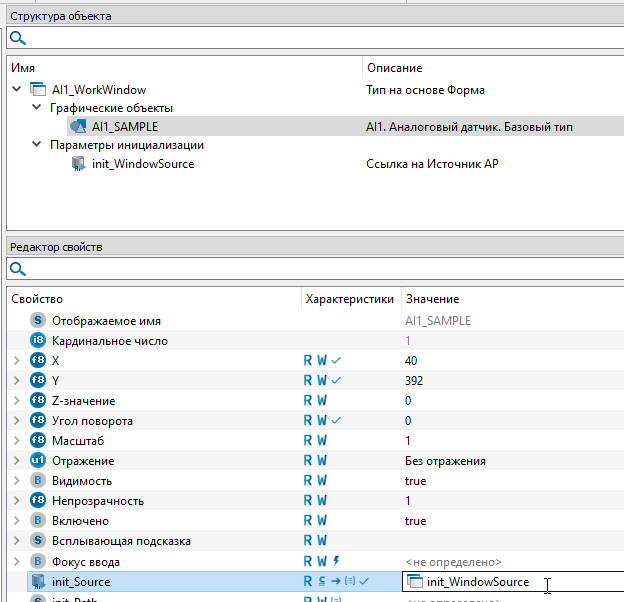Click the i8 icon of Кардинальное число
The height and width of the screenshot is (602, 624).
pos(38,341)
